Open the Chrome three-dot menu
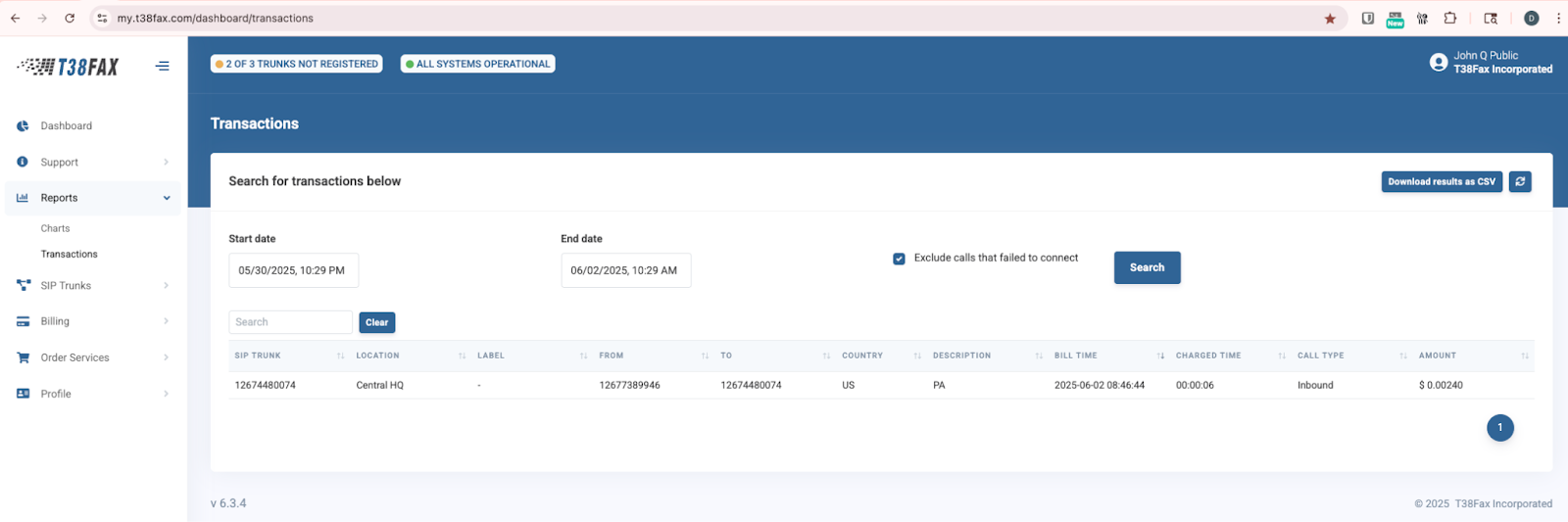The width and height of the screenshot is (1568, 522). pyautogui.click(x=1558, y=18)
